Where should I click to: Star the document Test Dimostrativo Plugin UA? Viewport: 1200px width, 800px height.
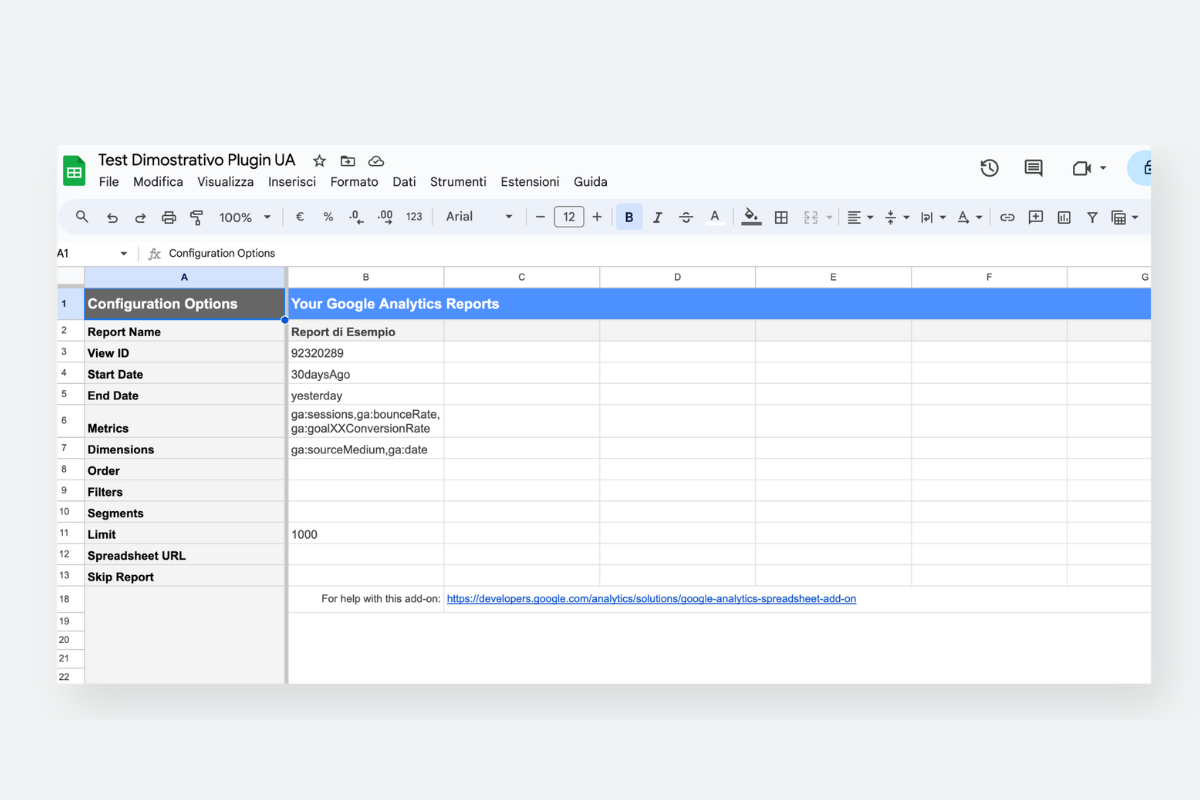(x=319, y=161)
